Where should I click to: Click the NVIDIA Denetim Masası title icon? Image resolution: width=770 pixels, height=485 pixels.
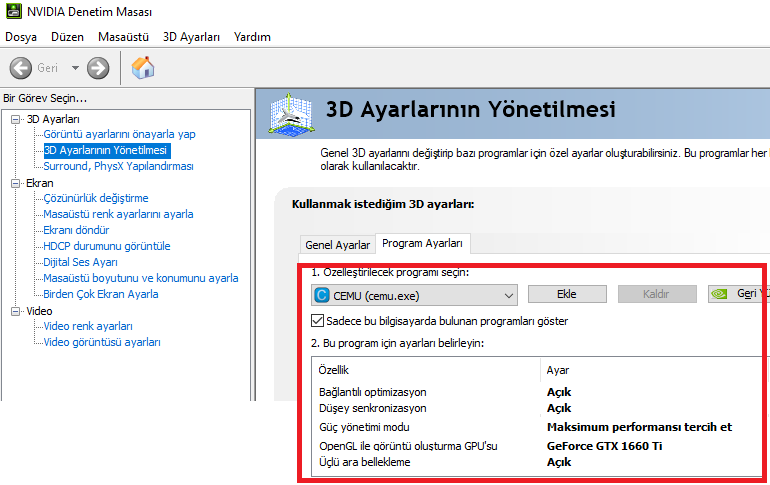tap(14, 11)
